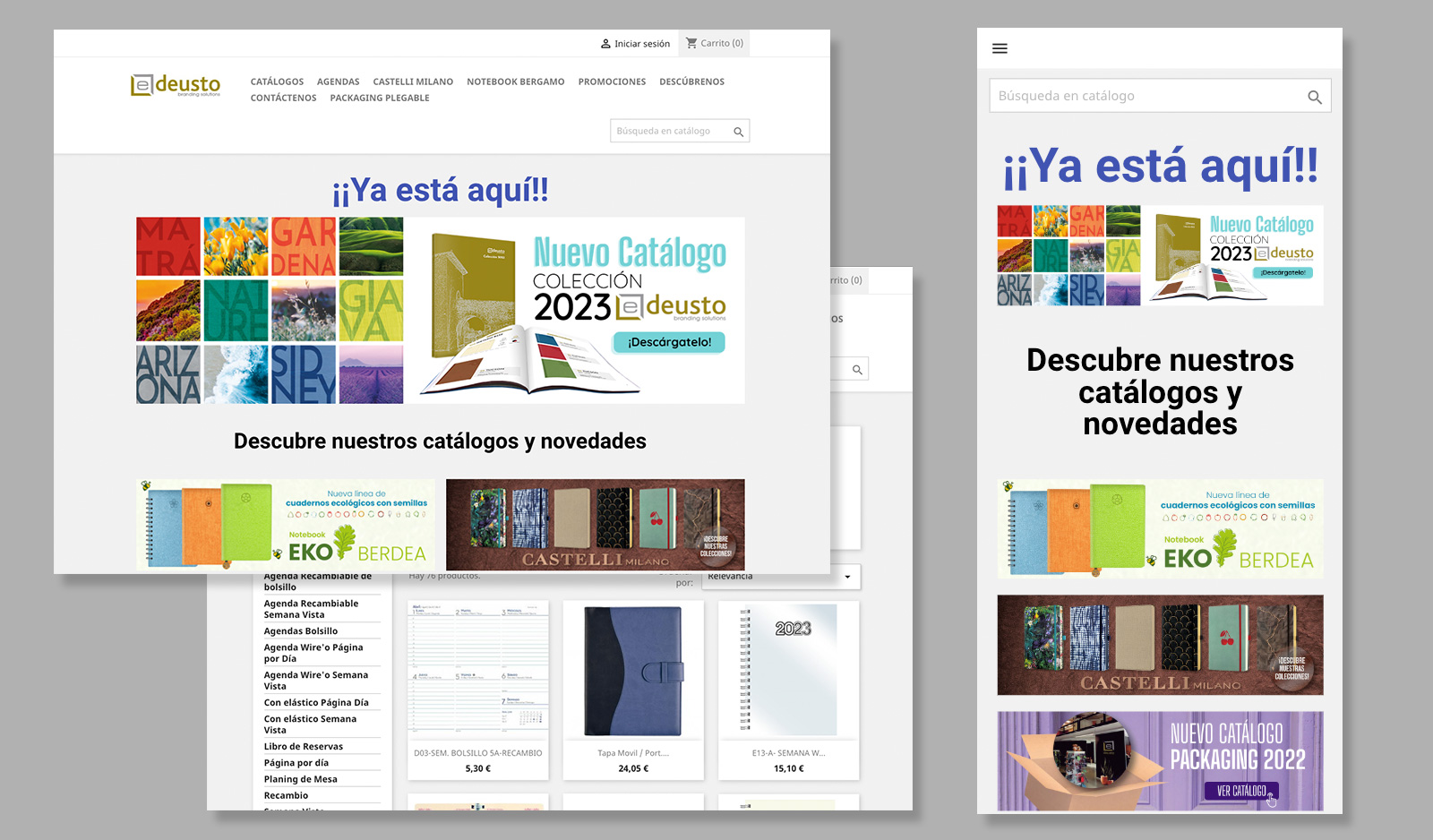This screenshot has width=1433, height=840.
Task: Open the Carrito shopping cart icon
Action: [691, 43]
